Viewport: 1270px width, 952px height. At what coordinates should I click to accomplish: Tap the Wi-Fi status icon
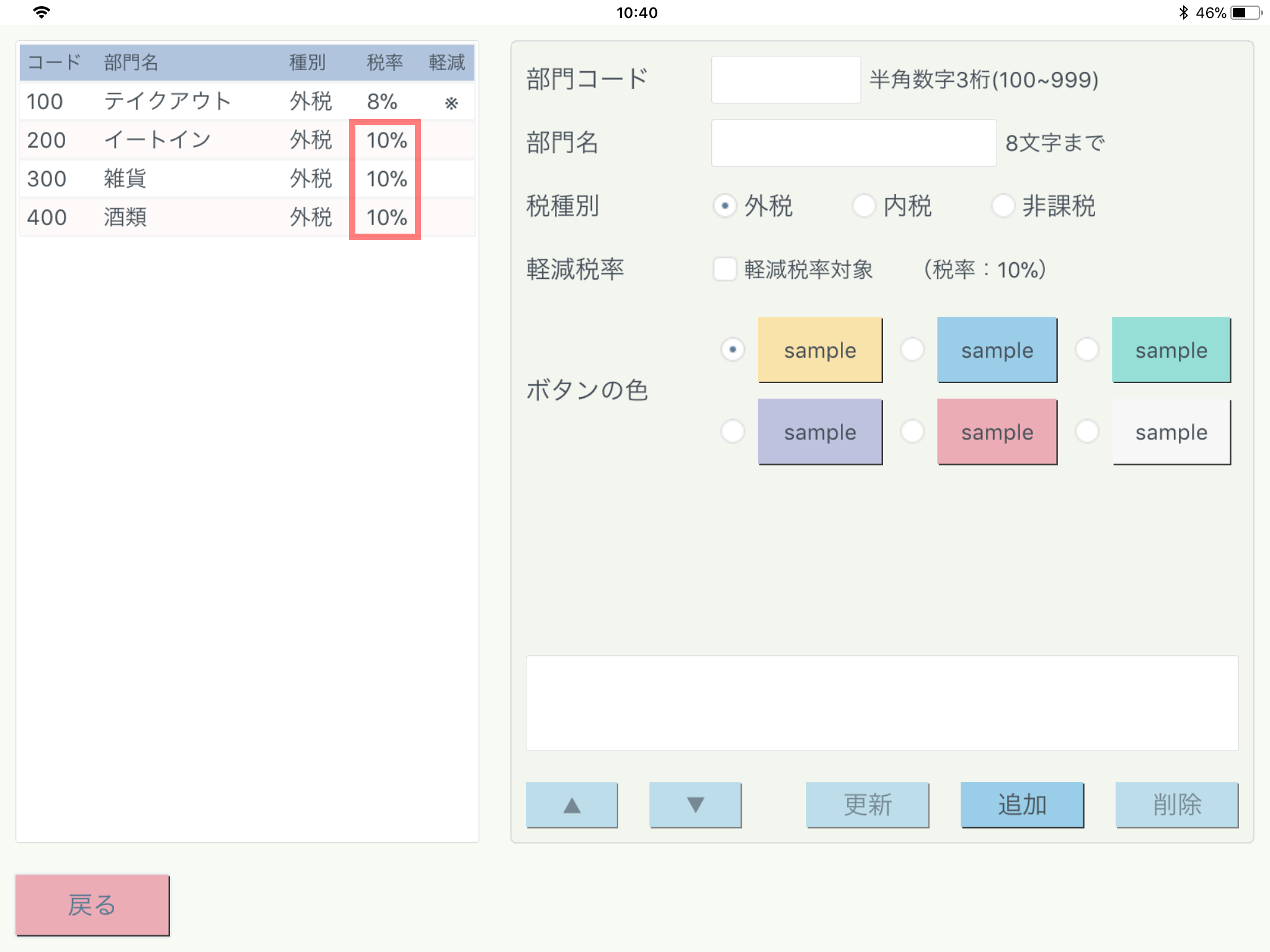click(x=42, y=12)
